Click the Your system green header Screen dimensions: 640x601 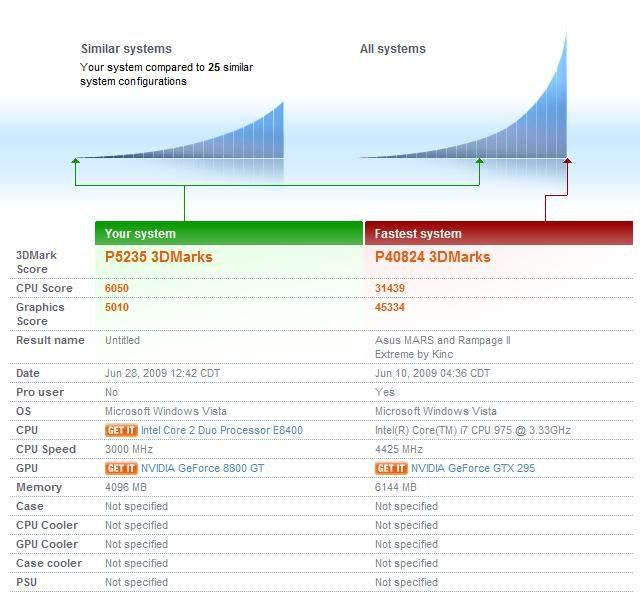click(229, 233)
